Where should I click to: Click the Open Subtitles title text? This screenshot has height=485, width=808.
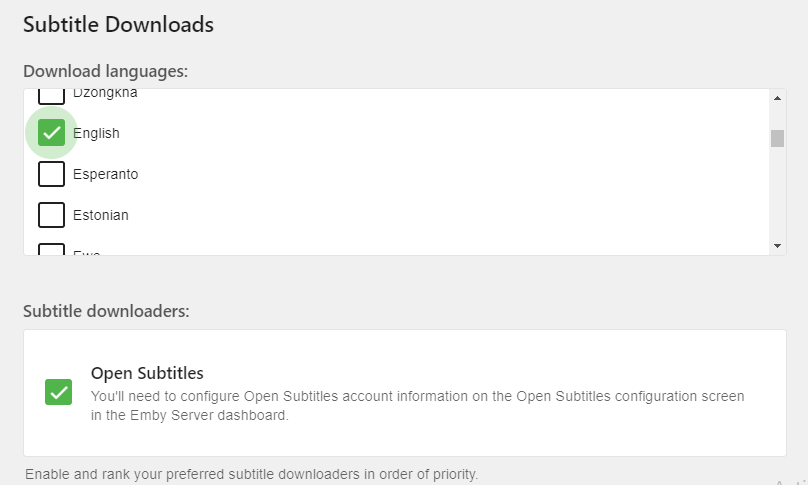(x=147, y=373)
